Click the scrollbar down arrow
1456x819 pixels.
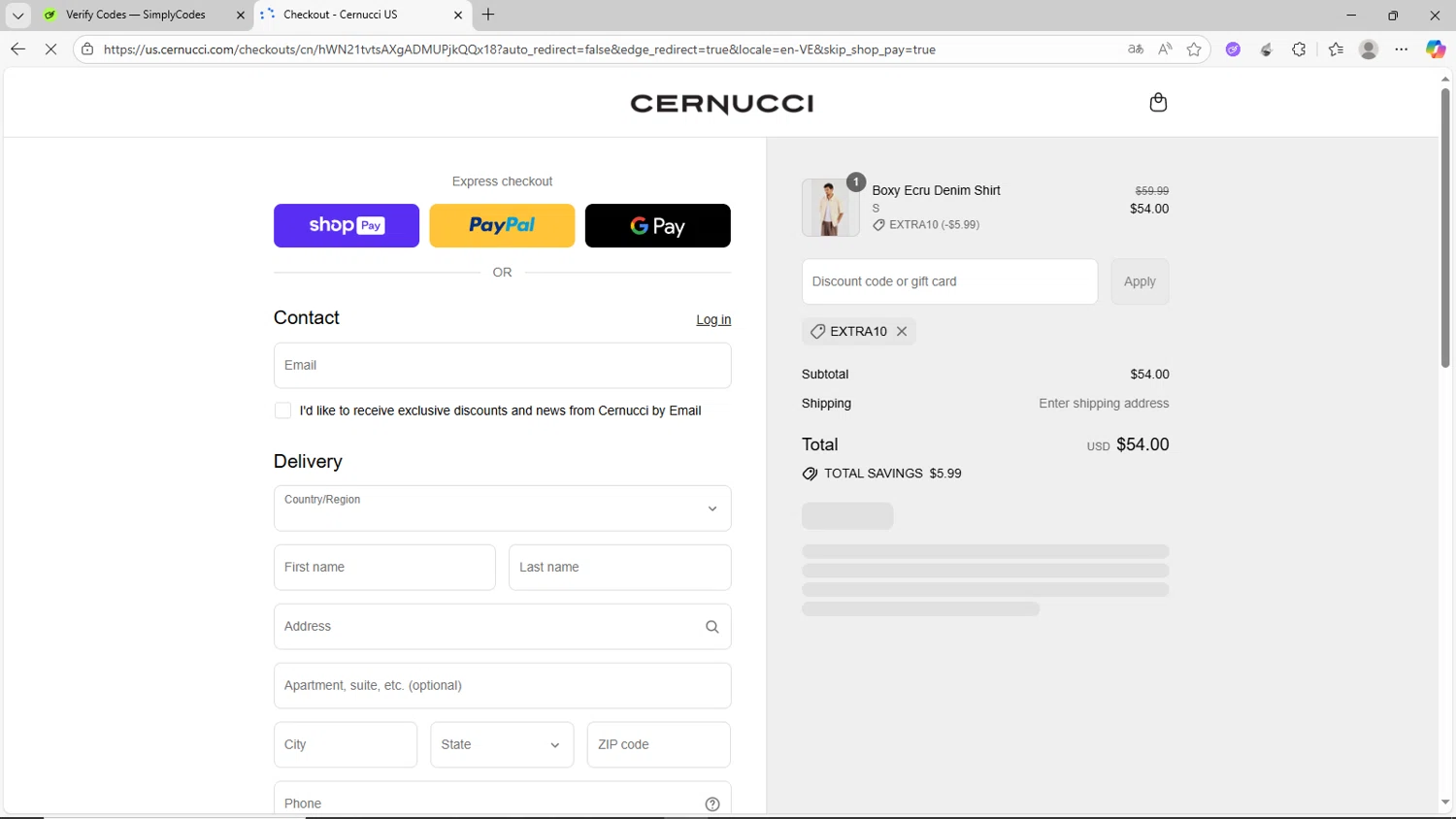tap(1445, 803)
